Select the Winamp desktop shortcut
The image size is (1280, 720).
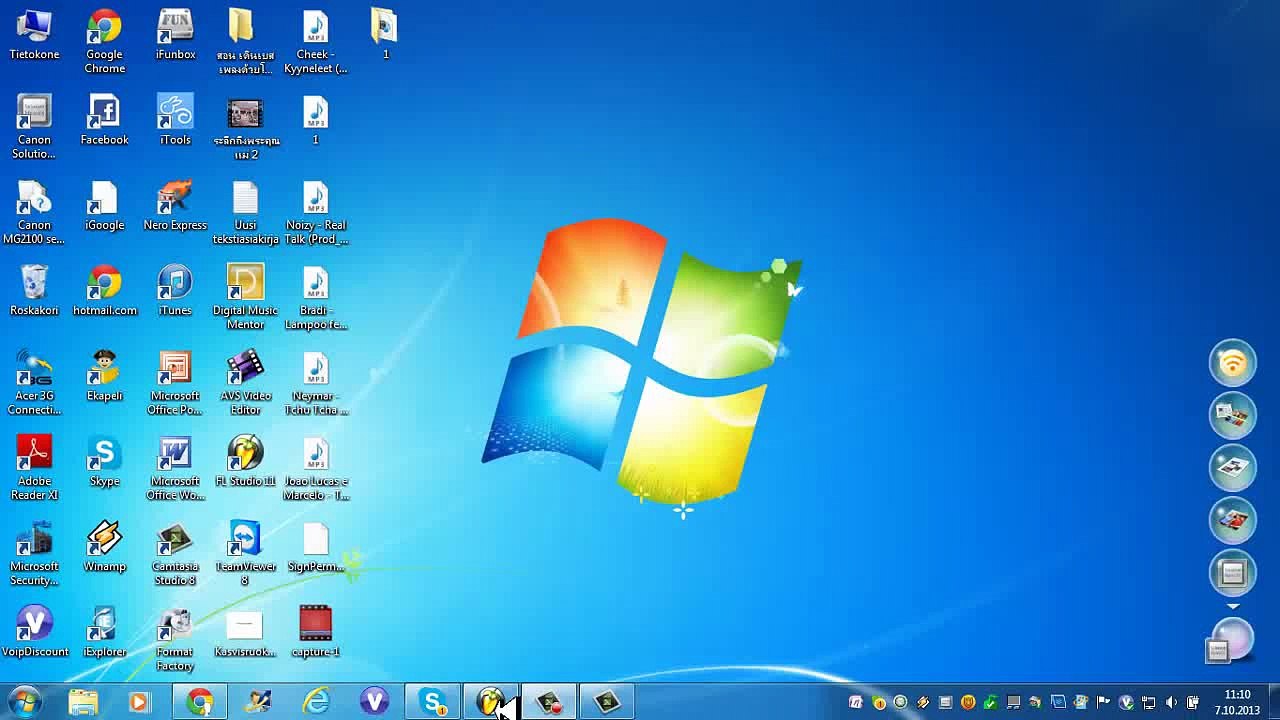point(104,546)
